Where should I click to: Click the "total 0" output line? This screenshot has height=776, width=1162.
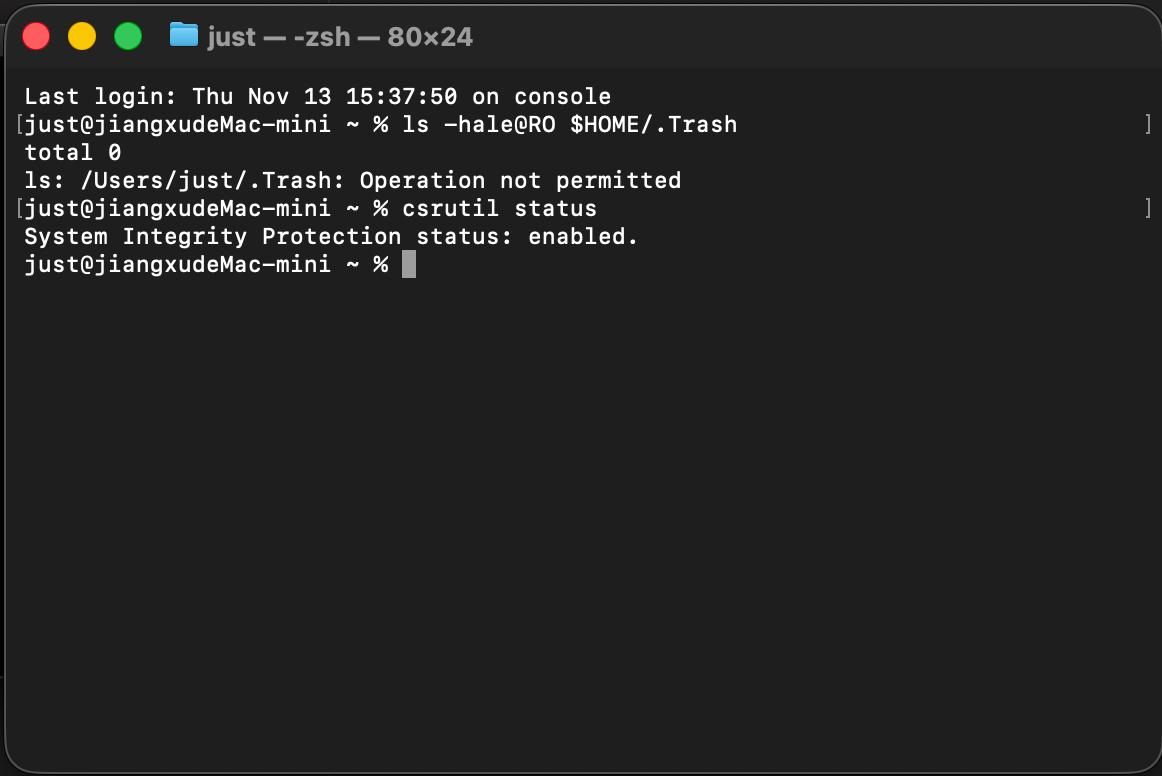point(72,153)
